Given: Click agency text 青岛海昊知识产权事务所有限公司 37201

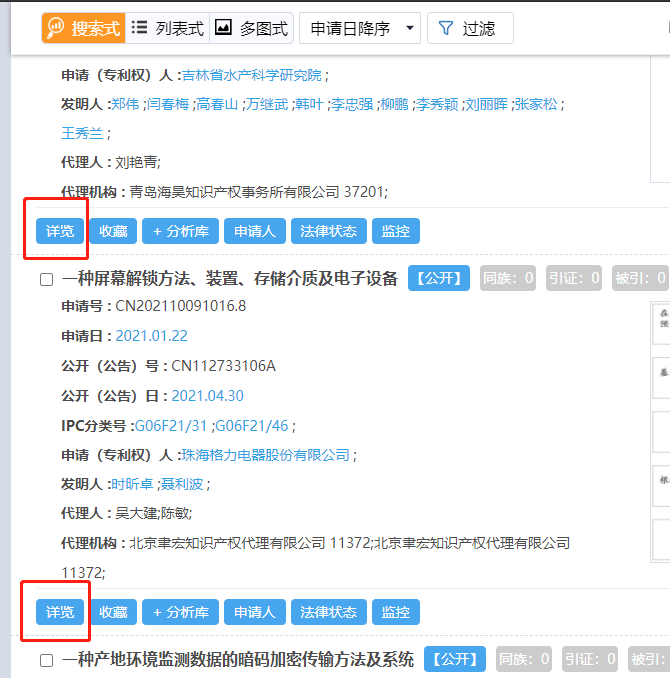Looking at the screenshot, I should [x=258, y=192].
